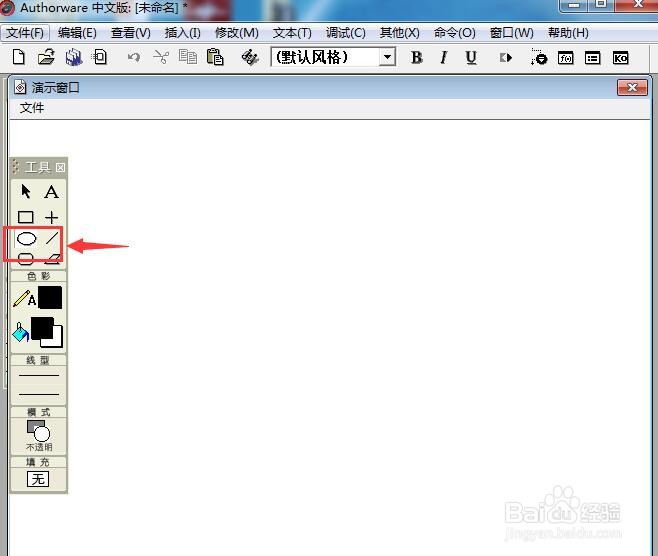Click the Copy toolbar icon

point(188,57)
